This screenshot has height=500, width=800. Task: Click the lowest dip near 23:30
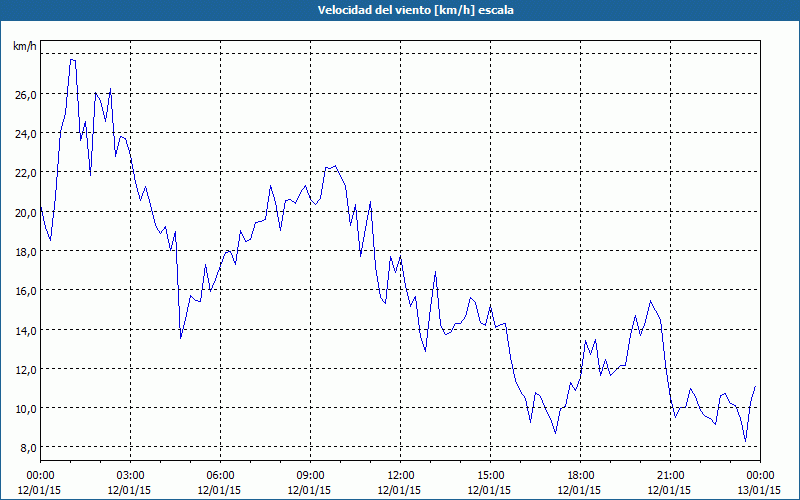(745, 441)
